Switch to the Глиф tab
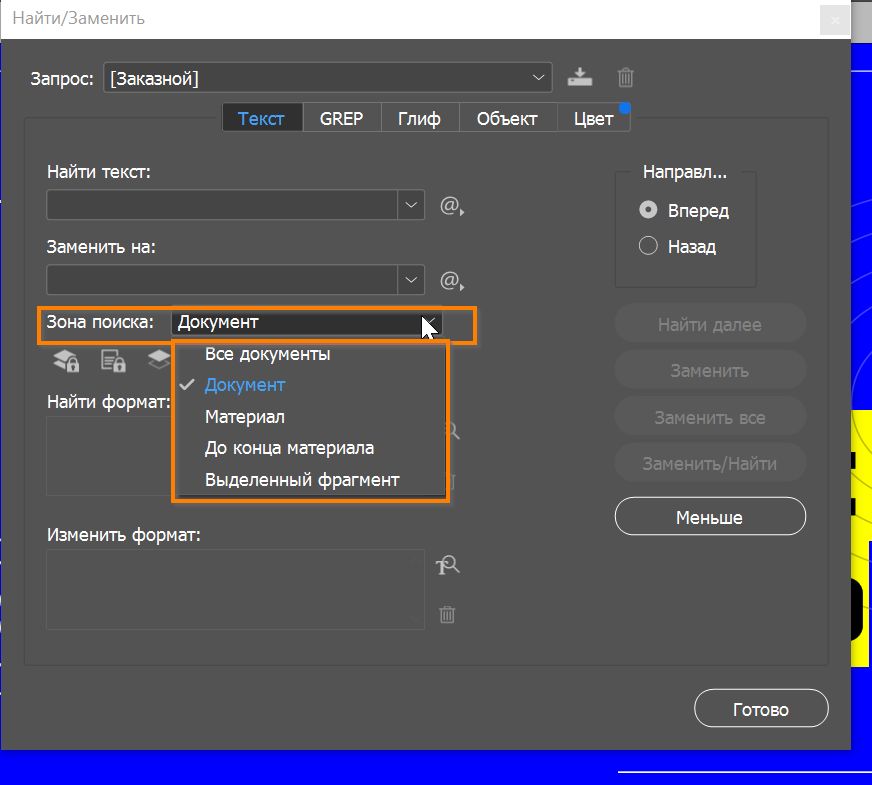This screenshot has width=872, height=785. pos(420,118)
